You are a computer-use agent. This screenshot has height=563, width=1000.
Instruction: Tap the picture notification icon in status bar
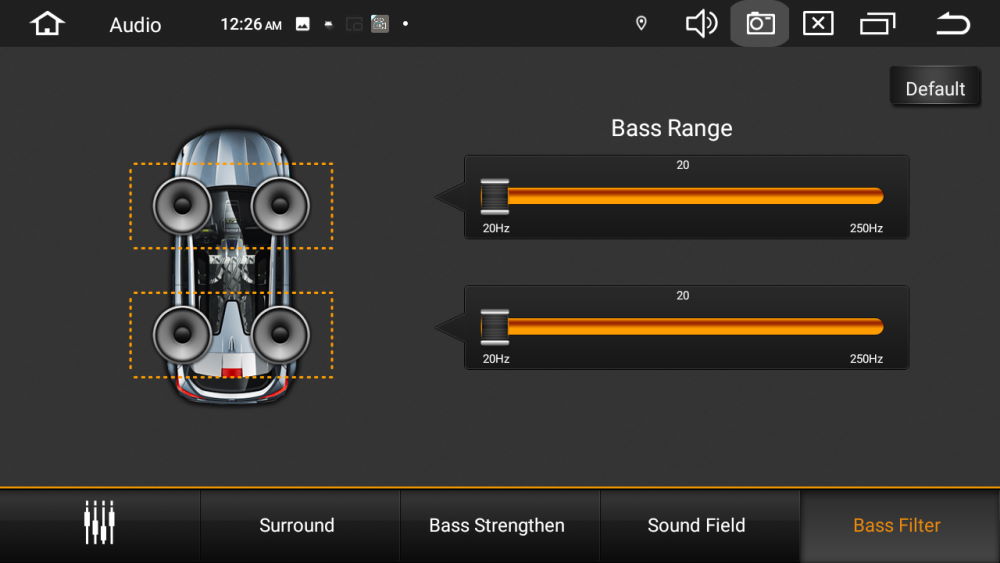(x=303, y=24)
